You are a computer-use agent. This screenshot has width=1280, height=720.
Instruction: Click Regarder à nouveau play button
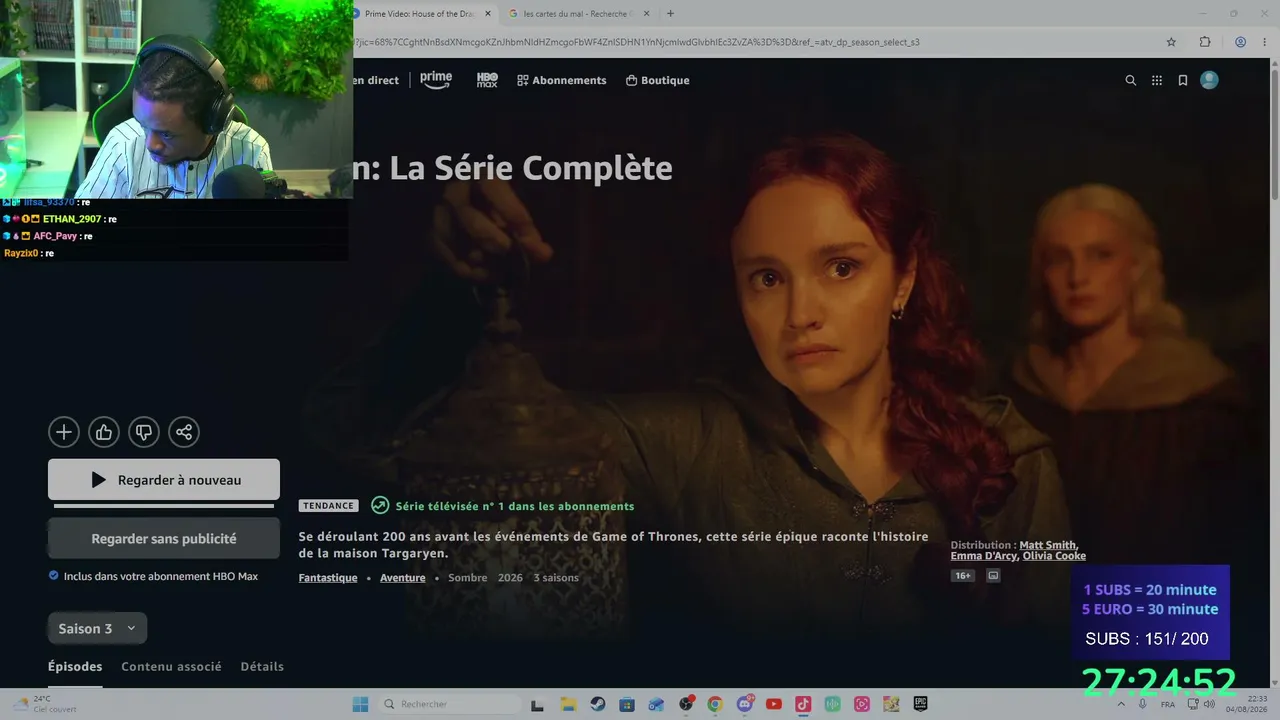[x=164, y=480]
